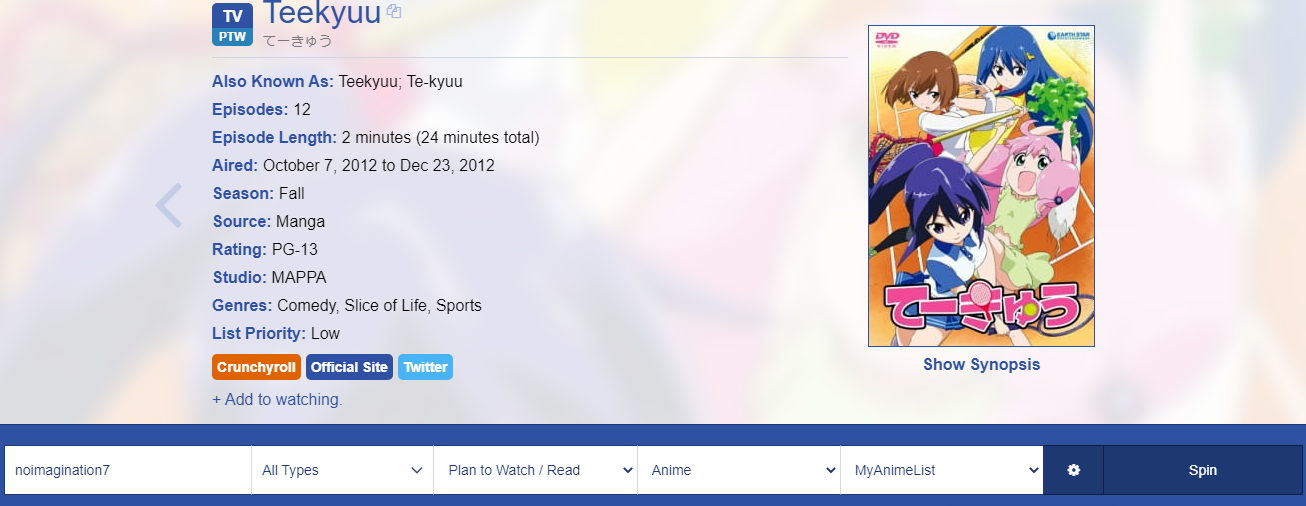Image resolution: width=1306 pixels, height=506 pixels.
Task: Click the Teekyuu title heading
Action: (x=322, y=14)
